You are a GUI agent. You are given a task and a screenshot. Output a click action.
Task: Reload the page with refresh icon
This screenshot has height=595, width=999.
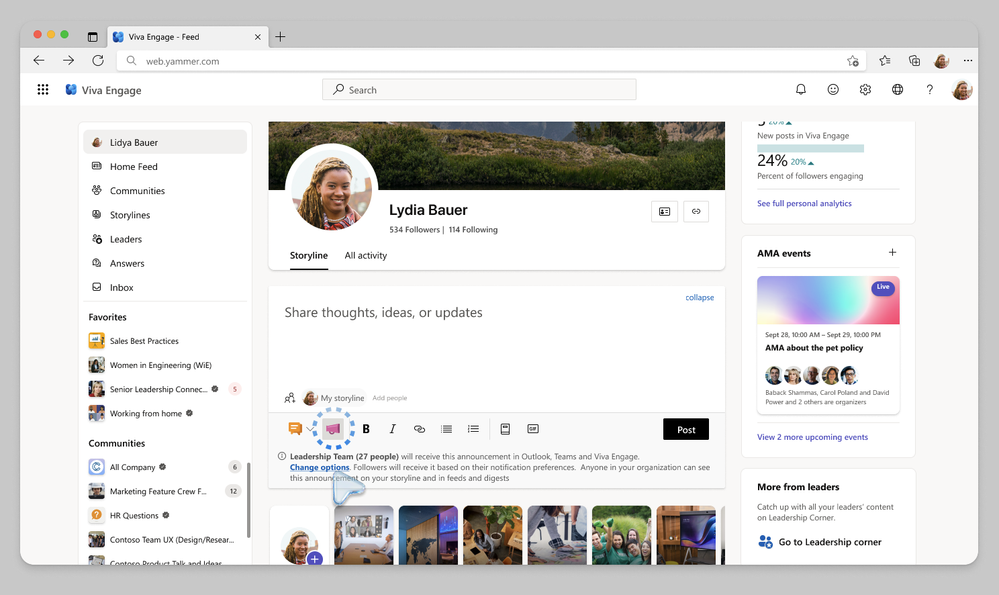97,61
